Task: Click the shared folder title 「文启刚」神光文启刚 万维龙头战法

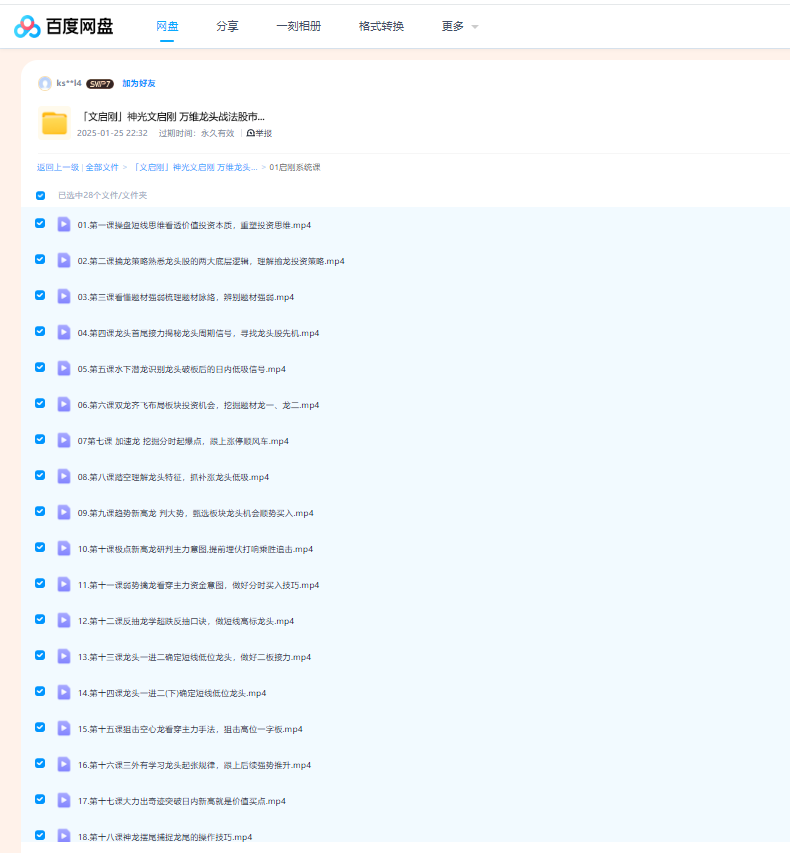Action: (171, 116)
